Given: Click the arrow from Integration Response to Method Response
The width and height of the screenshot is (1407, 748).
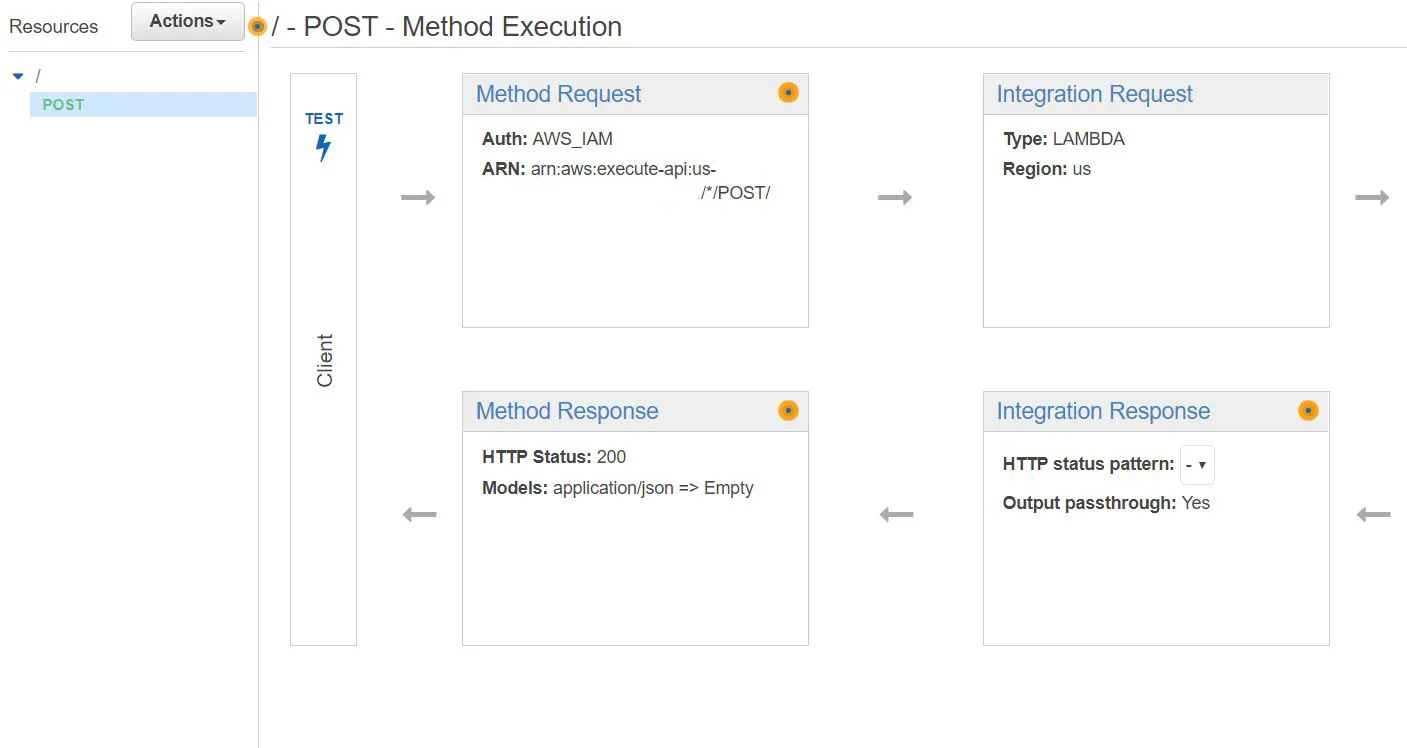Looking at the screenshot, I should click(896, 515).
